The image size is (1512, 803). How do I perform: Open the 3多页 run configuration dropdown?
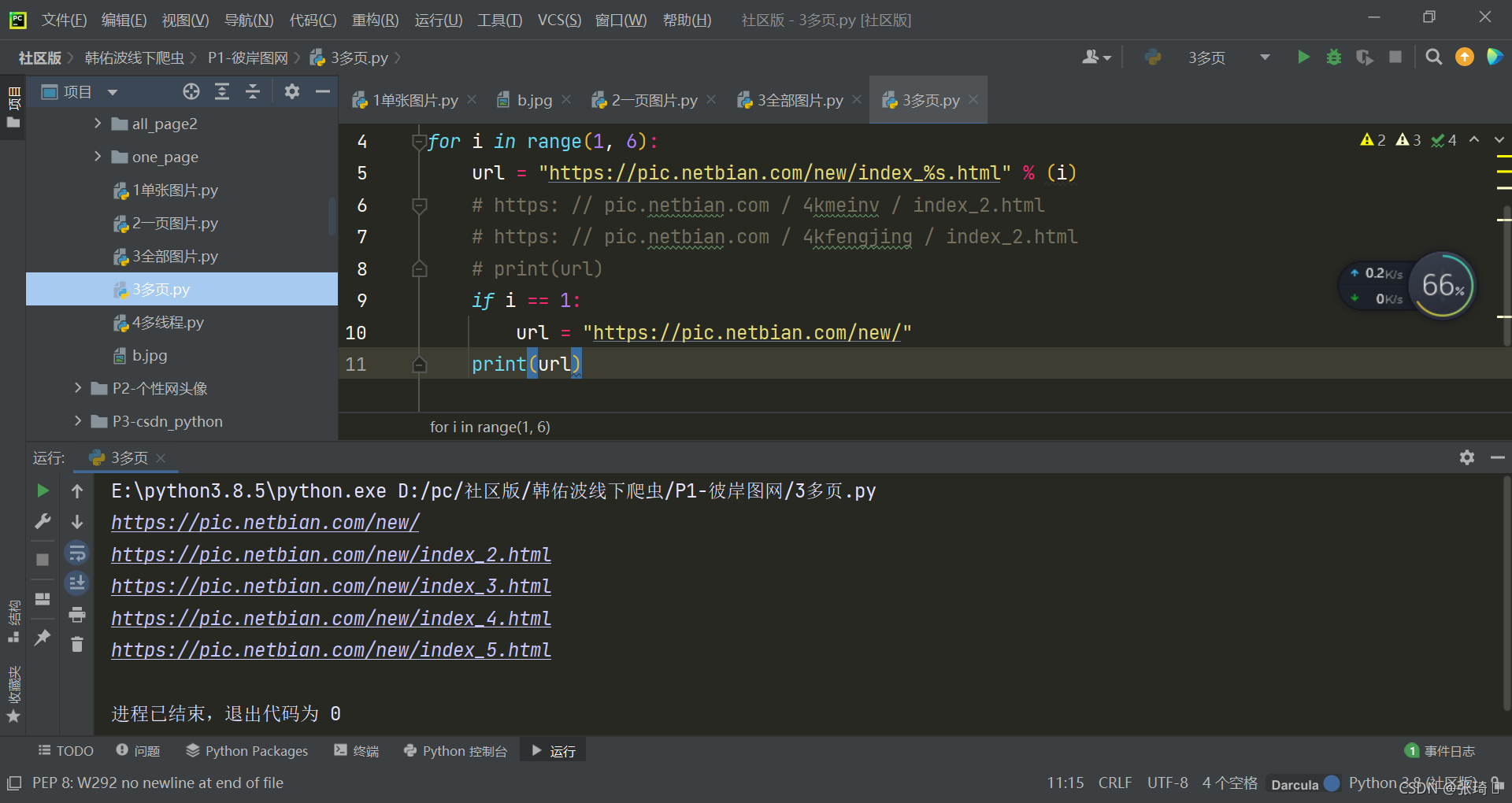click(x=1265, y=57)
